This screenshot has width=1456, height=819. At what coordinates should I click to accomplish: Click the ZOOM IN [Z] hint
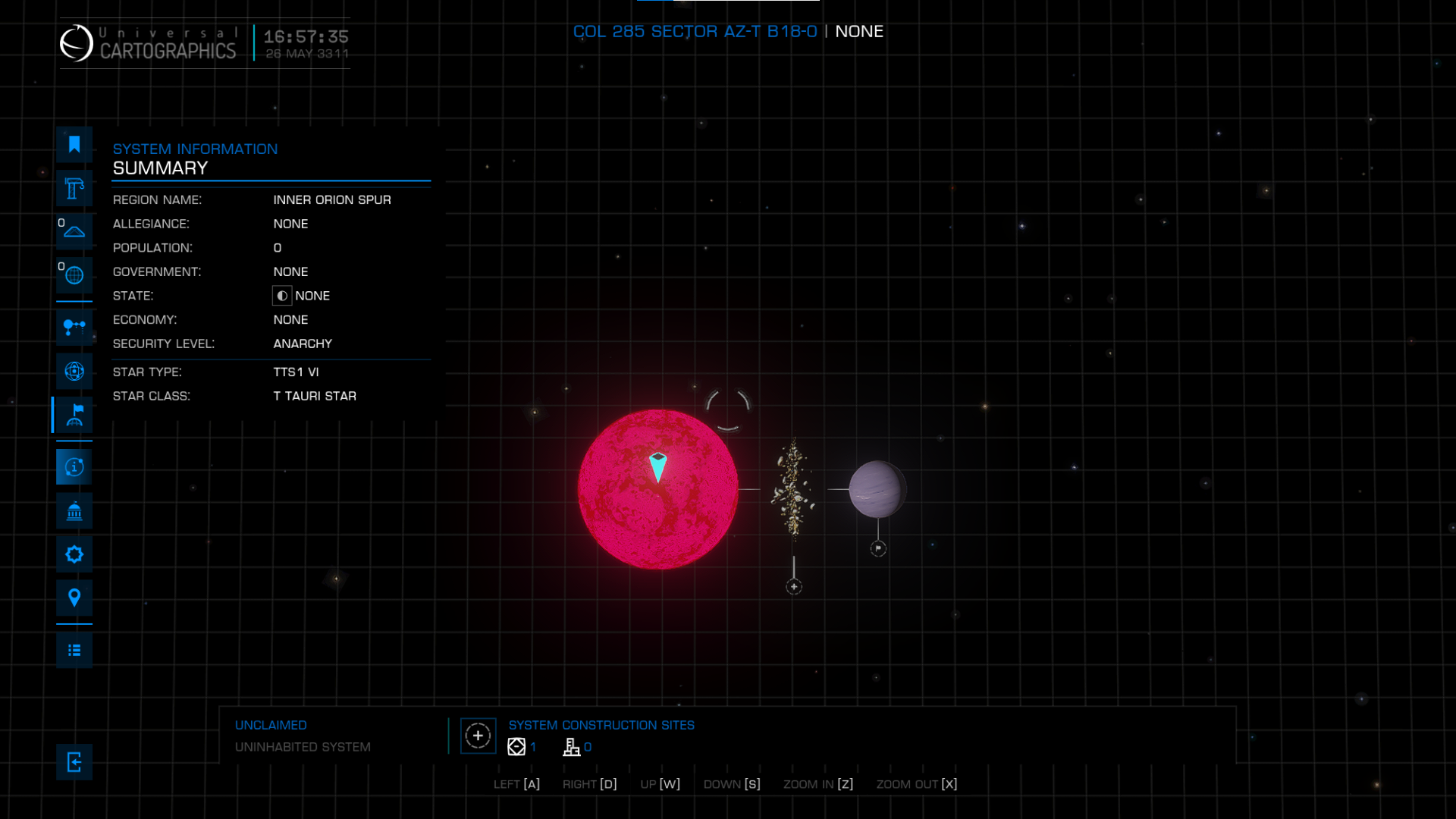[x=818, y=784]
